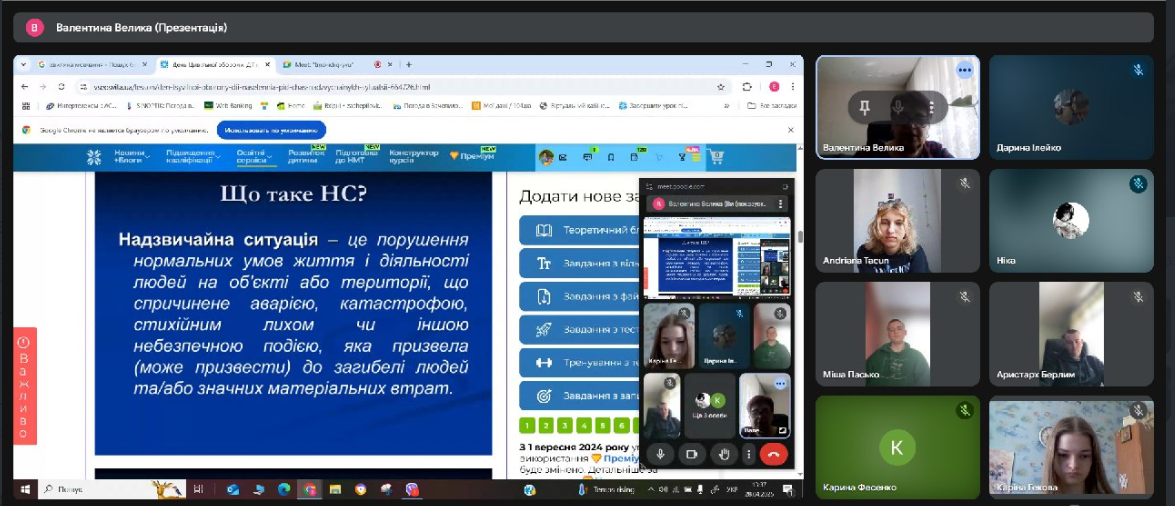Open the three-dot menu in Meet mini window header

click(x=781, y=203)
